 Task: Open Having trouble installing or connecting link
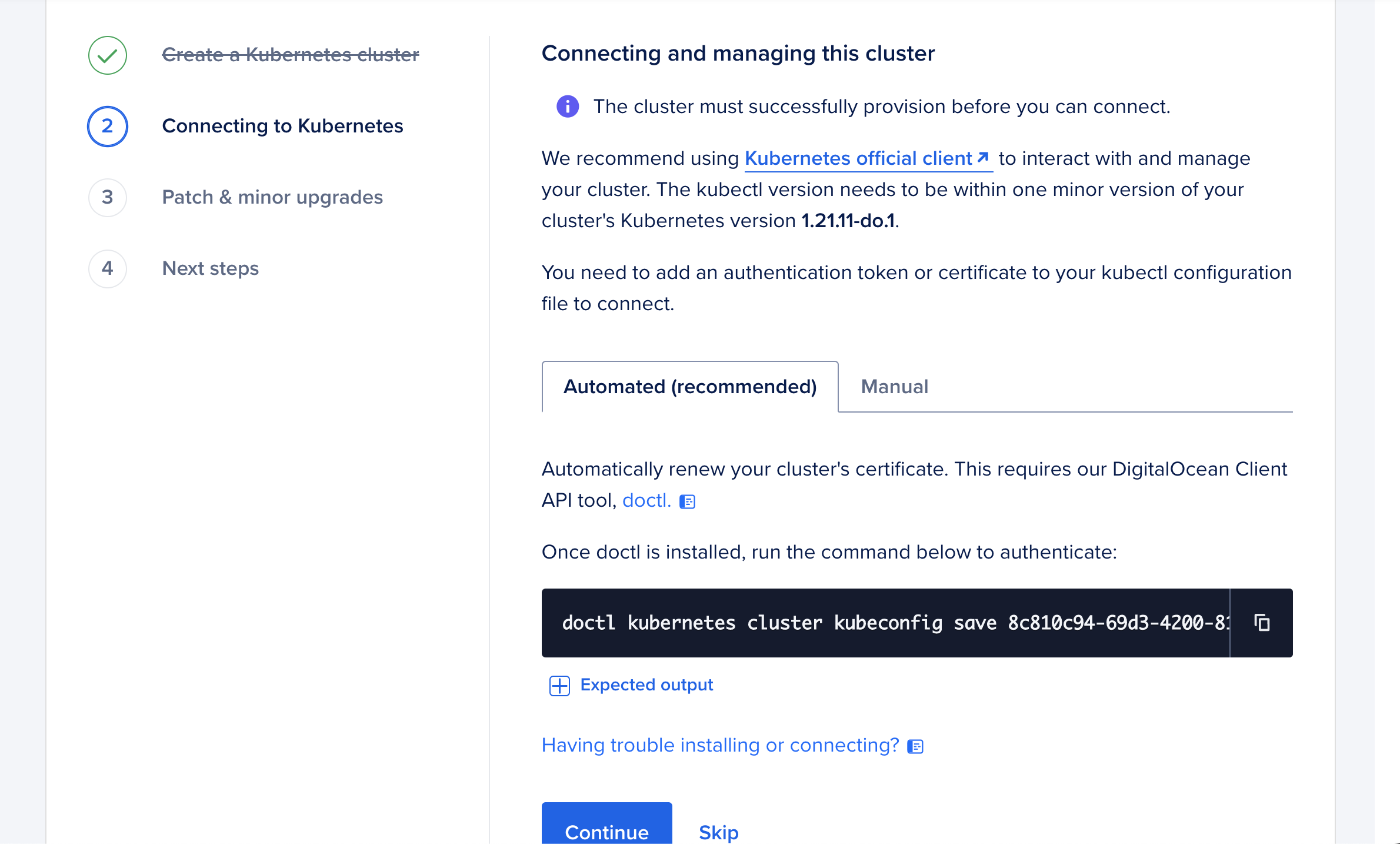click(x=720, y=745)
